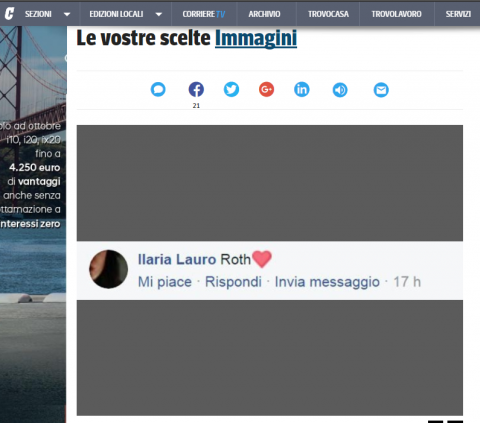Viewport: 480px width, 423px height.
Task: Follow the Immagini headline link
Action: click(256, 38)
